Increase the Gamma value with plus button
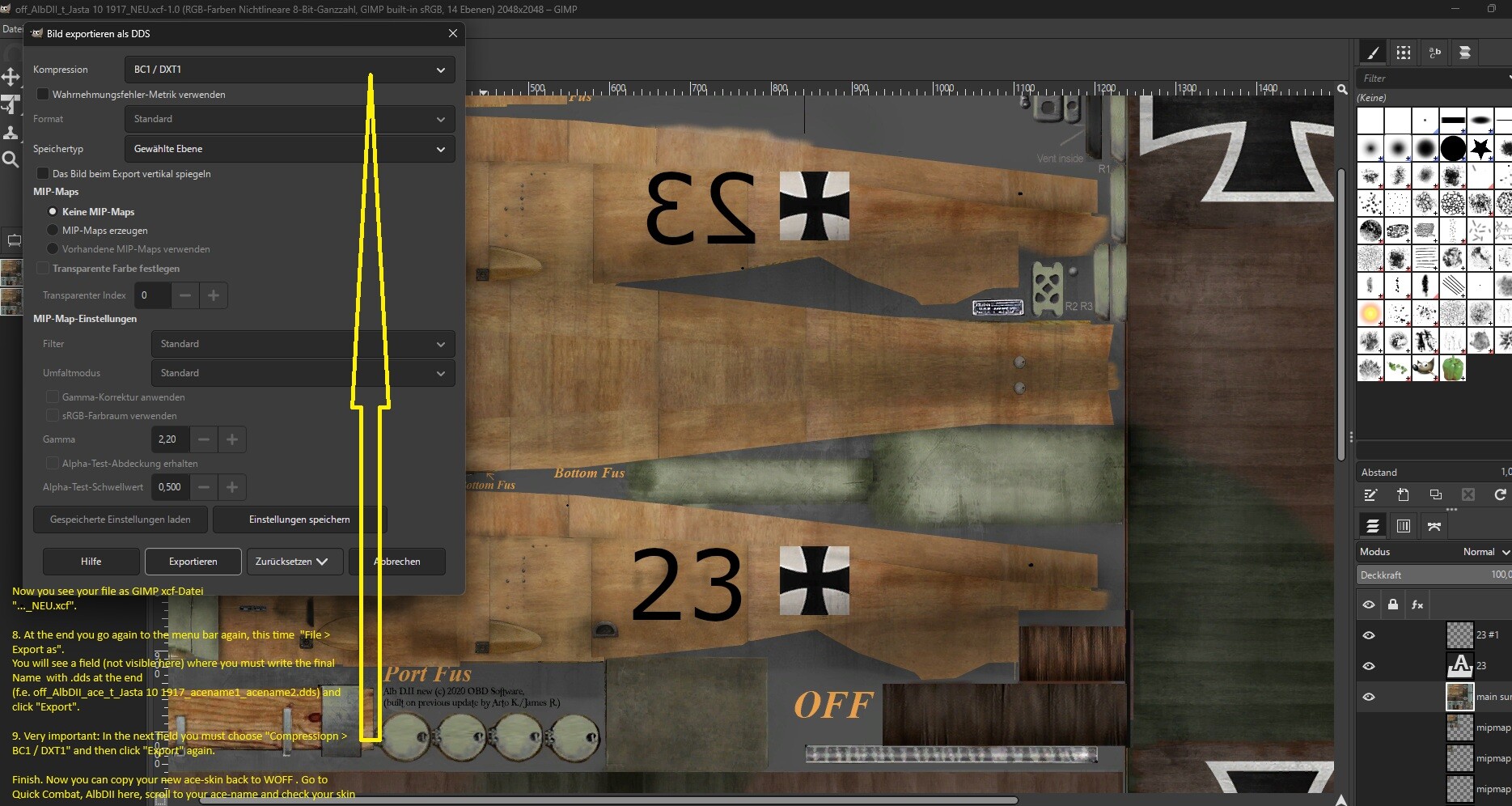 pos(232,439)
